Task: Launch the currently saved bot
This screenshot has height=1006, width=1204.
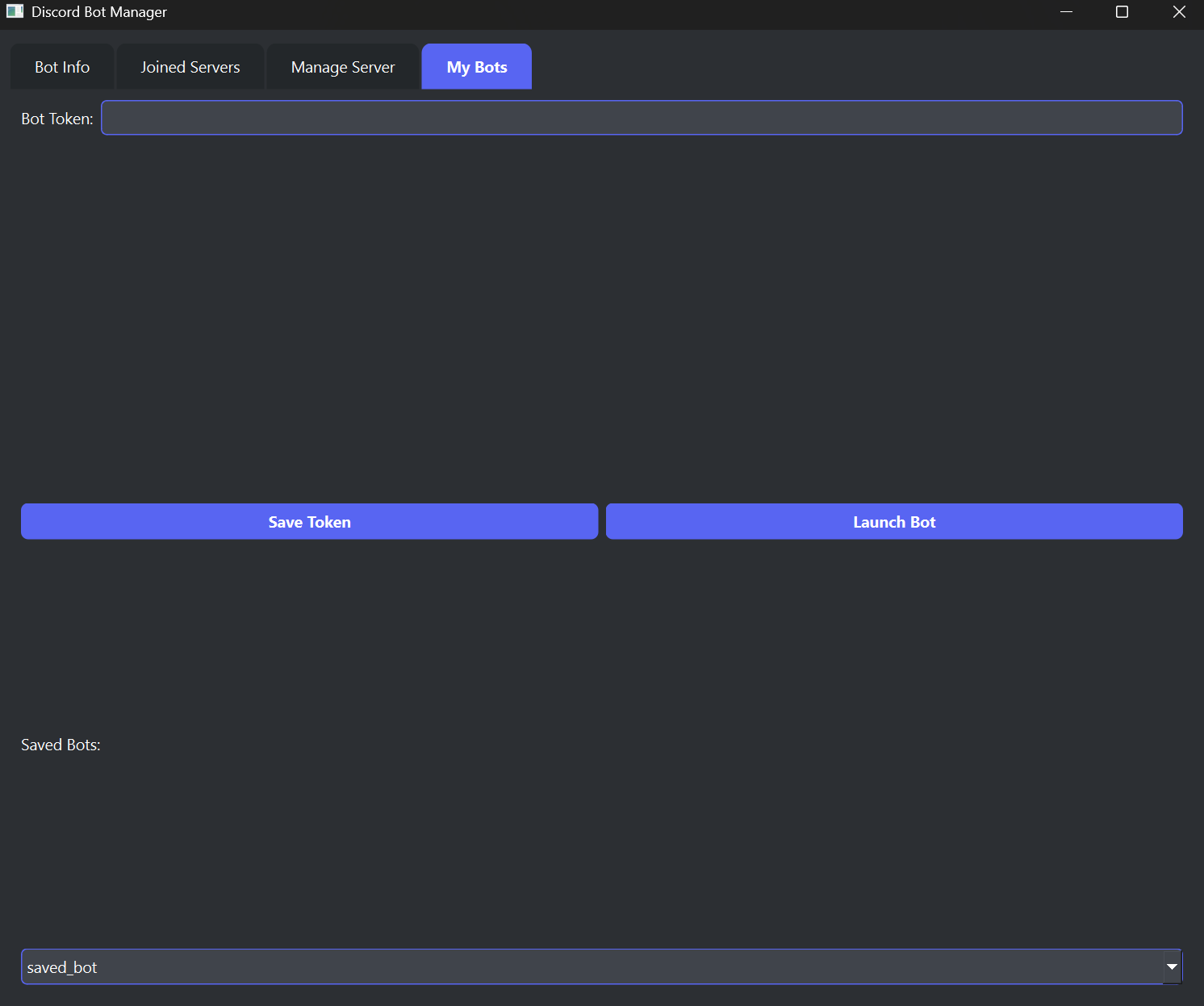Action: (893, 521)
